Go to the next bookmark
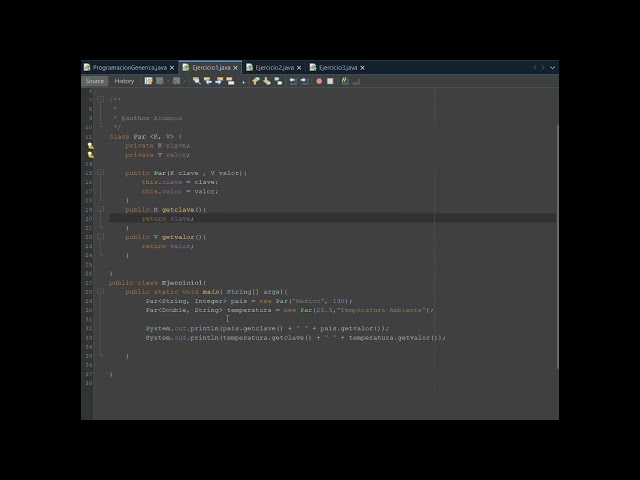 pos(267,81)
